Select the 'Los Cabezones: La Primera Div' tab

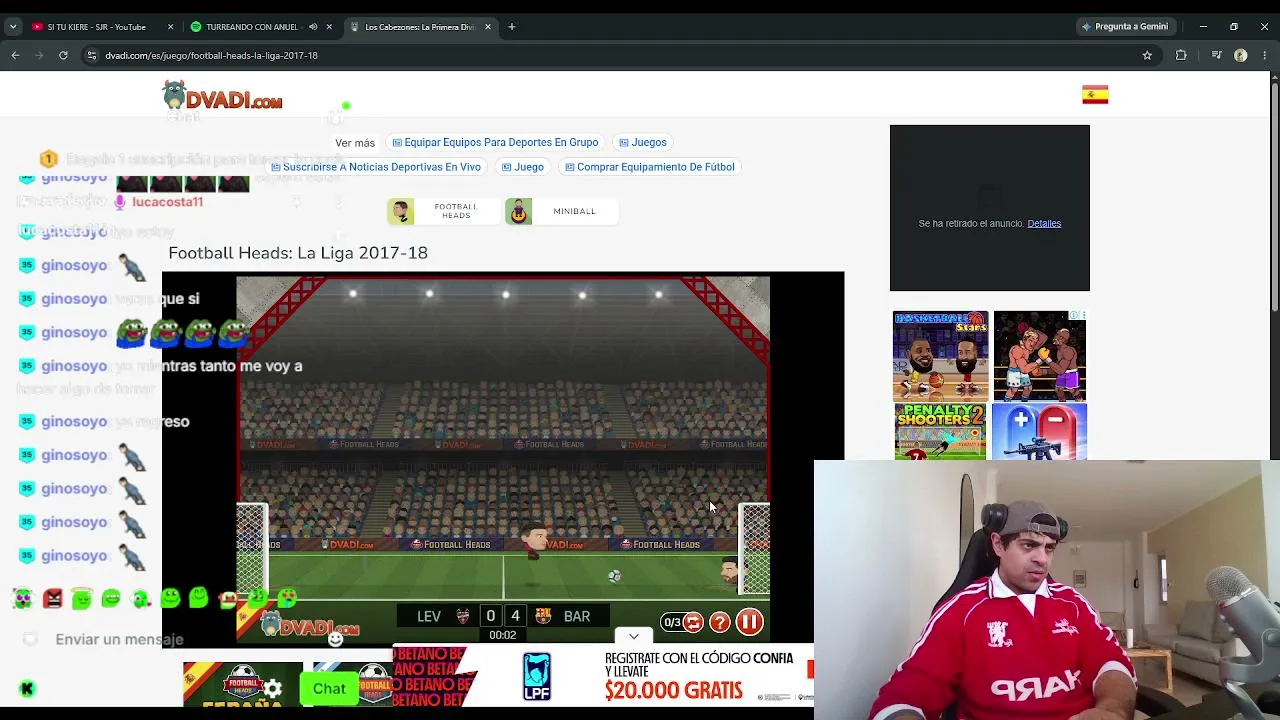(419, 27)
